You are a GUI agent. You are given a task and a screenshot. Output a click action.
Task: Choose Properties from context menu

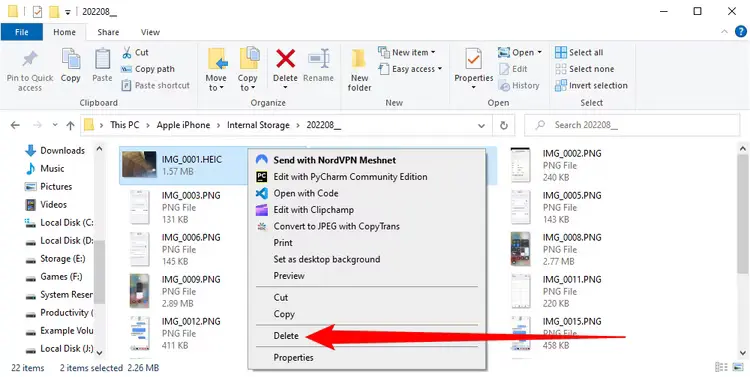[x=367, y=357]
